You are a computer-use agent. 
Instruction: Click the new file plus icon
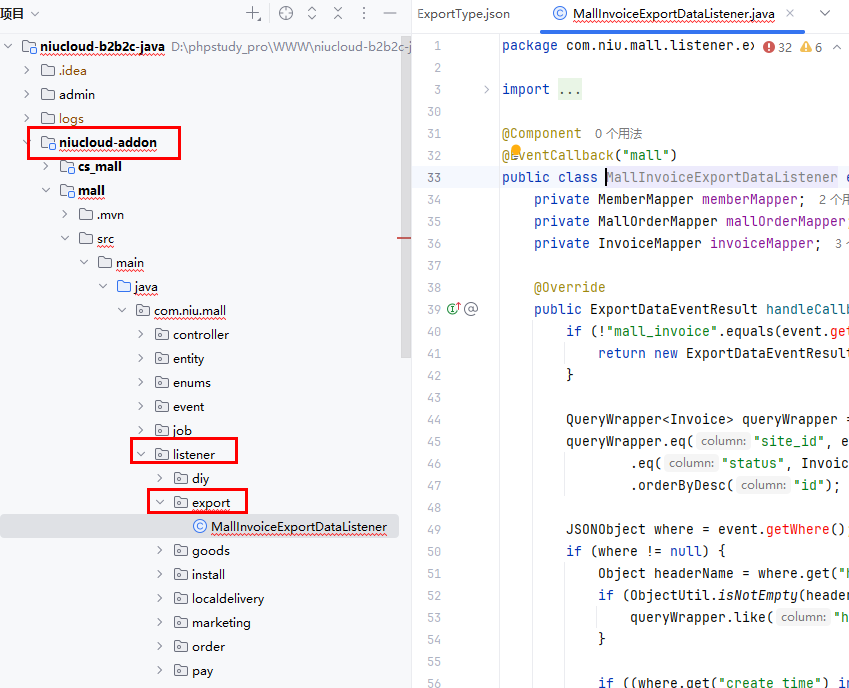click(x=254, y=14)
